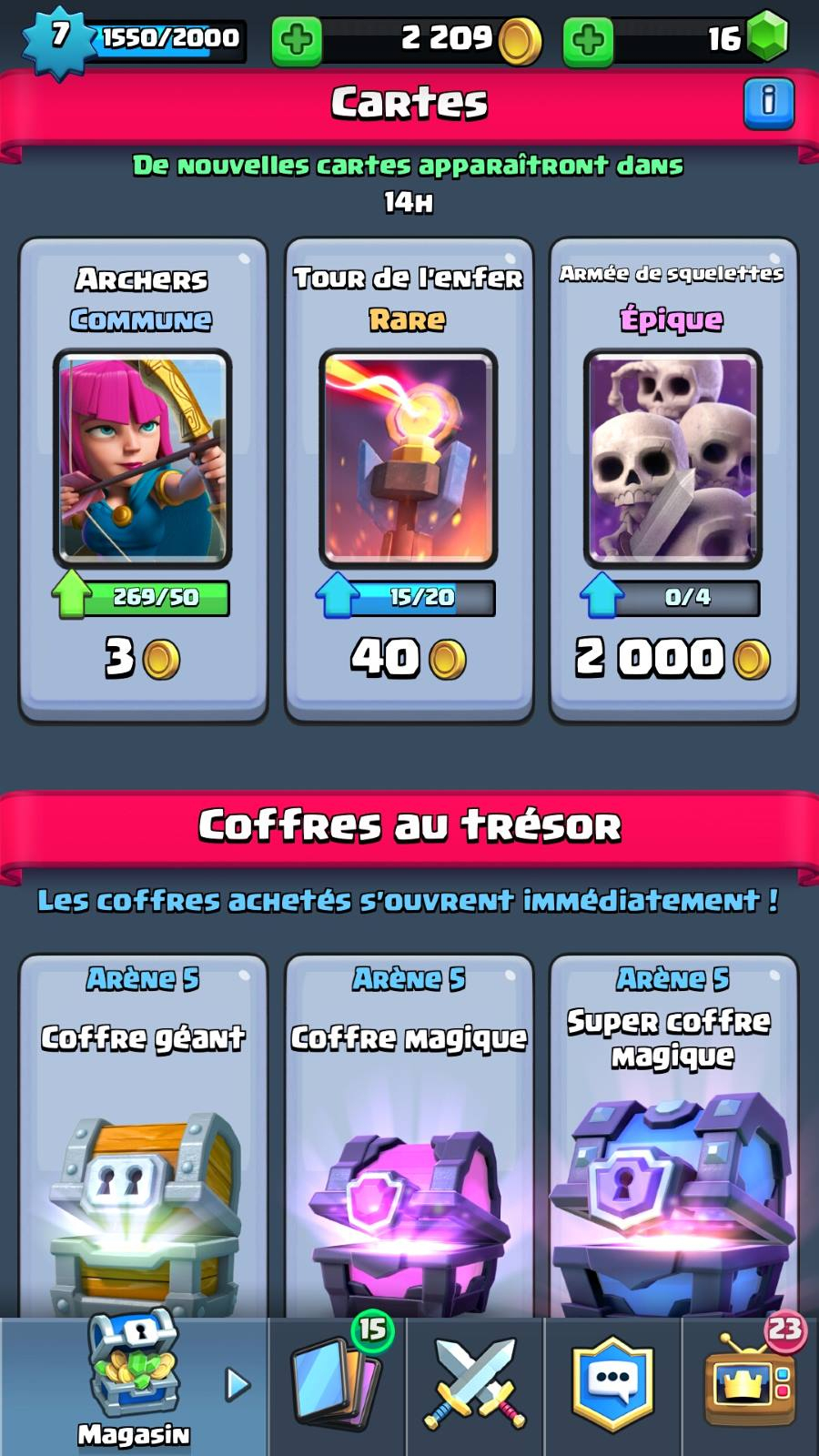The height and width of the screenshot is (1456, 819).
Task: Tap the green gem icon
Action: [767, 36]
